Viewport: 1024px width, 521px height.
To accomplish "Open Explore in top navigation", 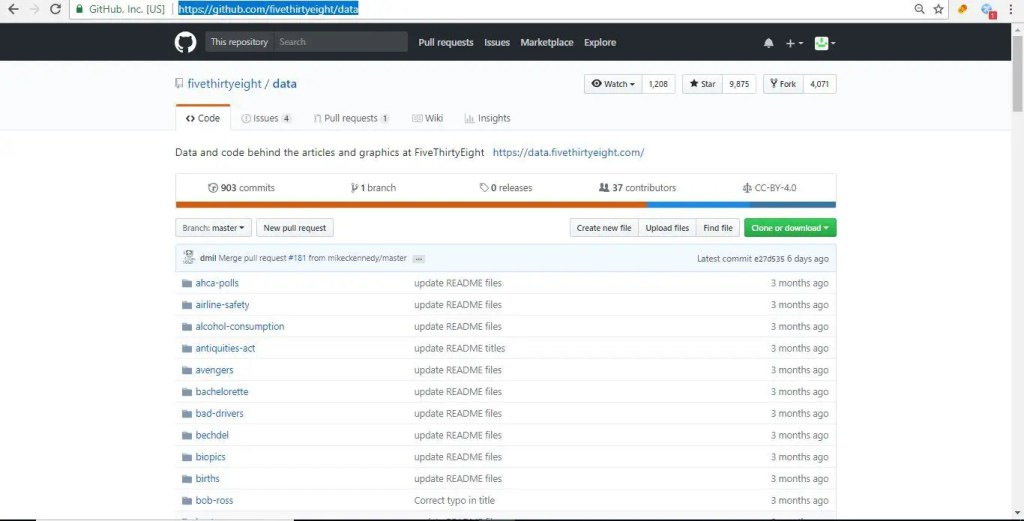I will coord(600,42).
